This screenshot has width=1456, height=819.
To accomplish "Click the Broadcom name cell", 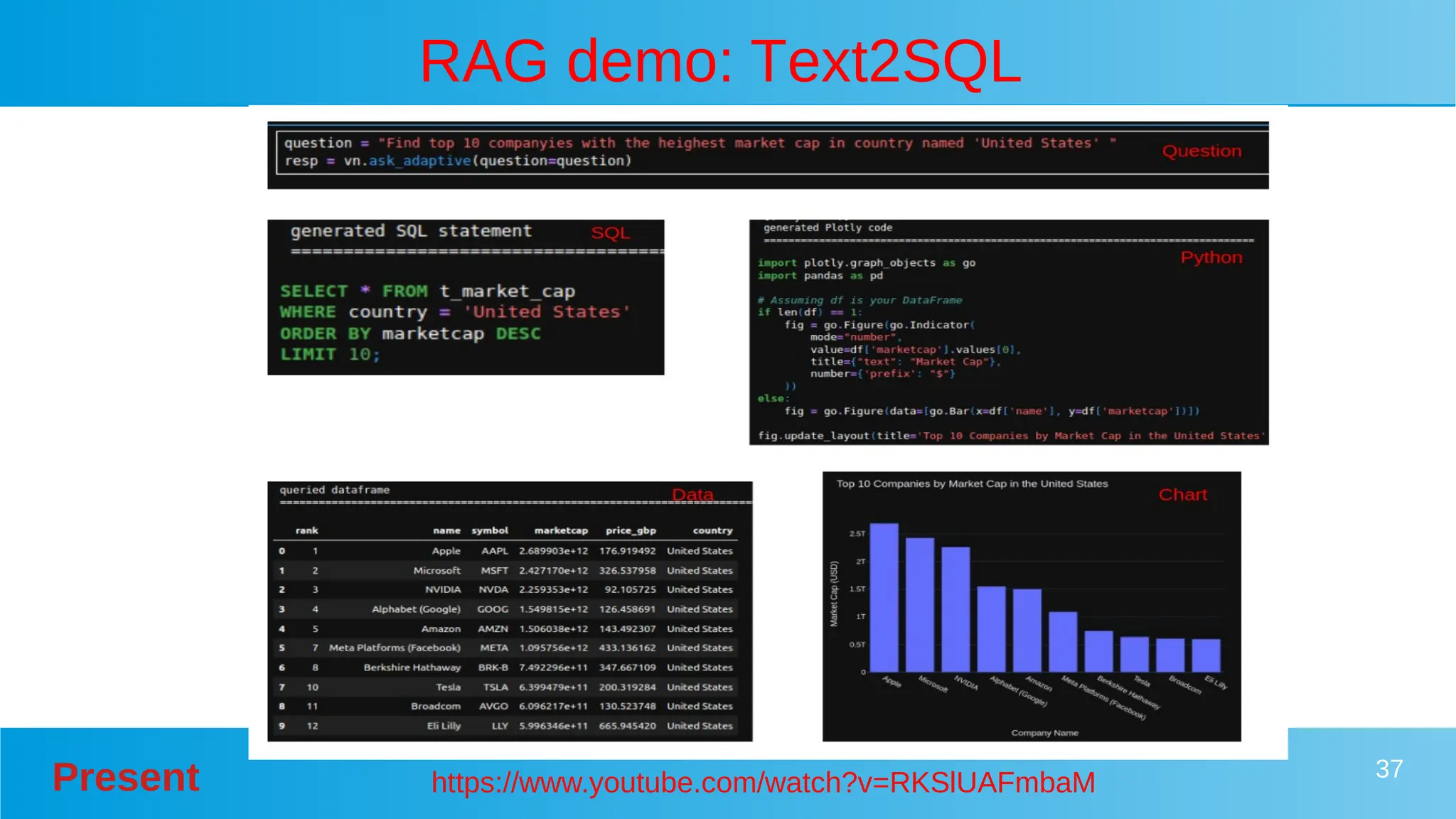I will click(435, 707).
